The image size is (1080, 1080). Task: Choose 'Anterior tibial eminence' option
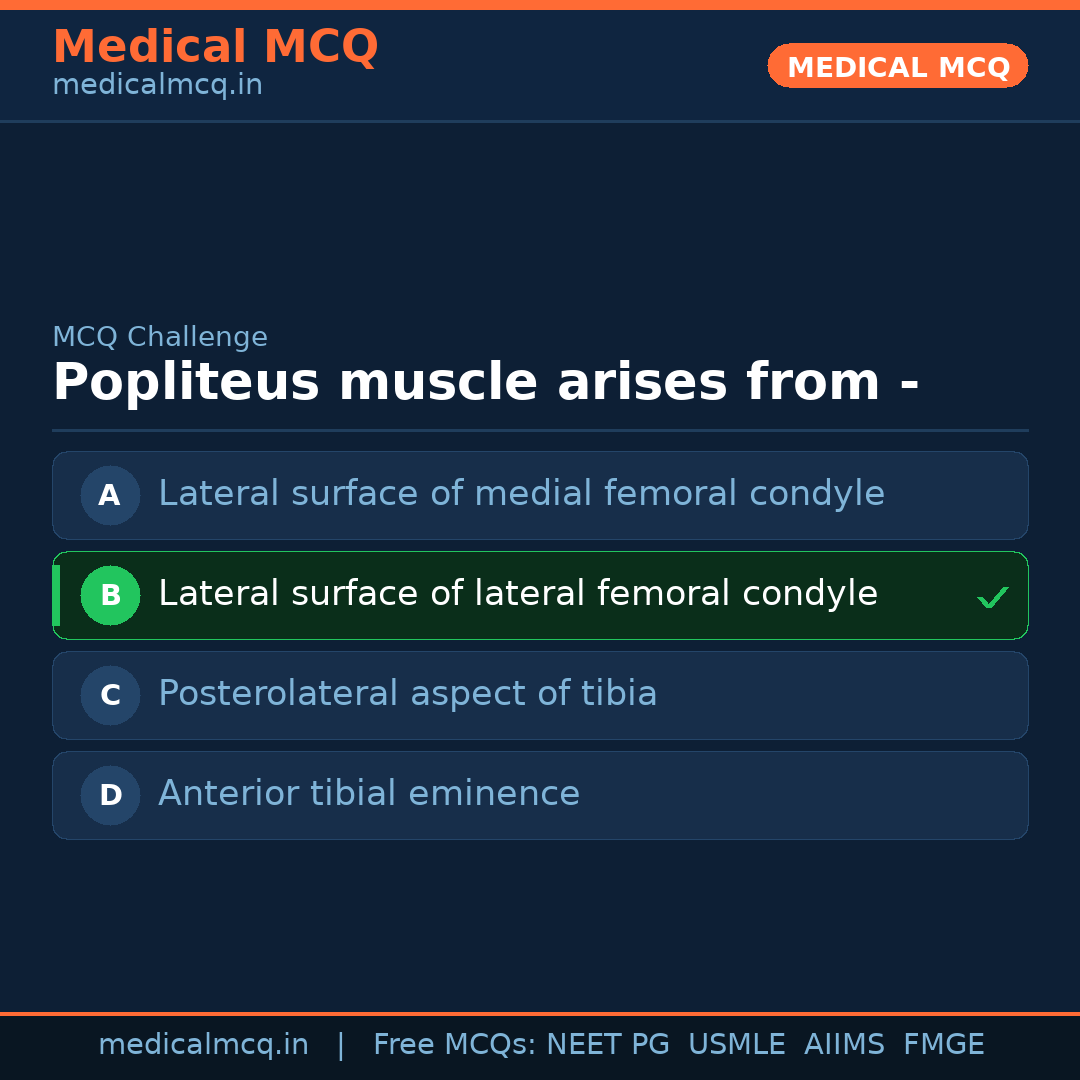pyautogui.click(x=369, y=794)
